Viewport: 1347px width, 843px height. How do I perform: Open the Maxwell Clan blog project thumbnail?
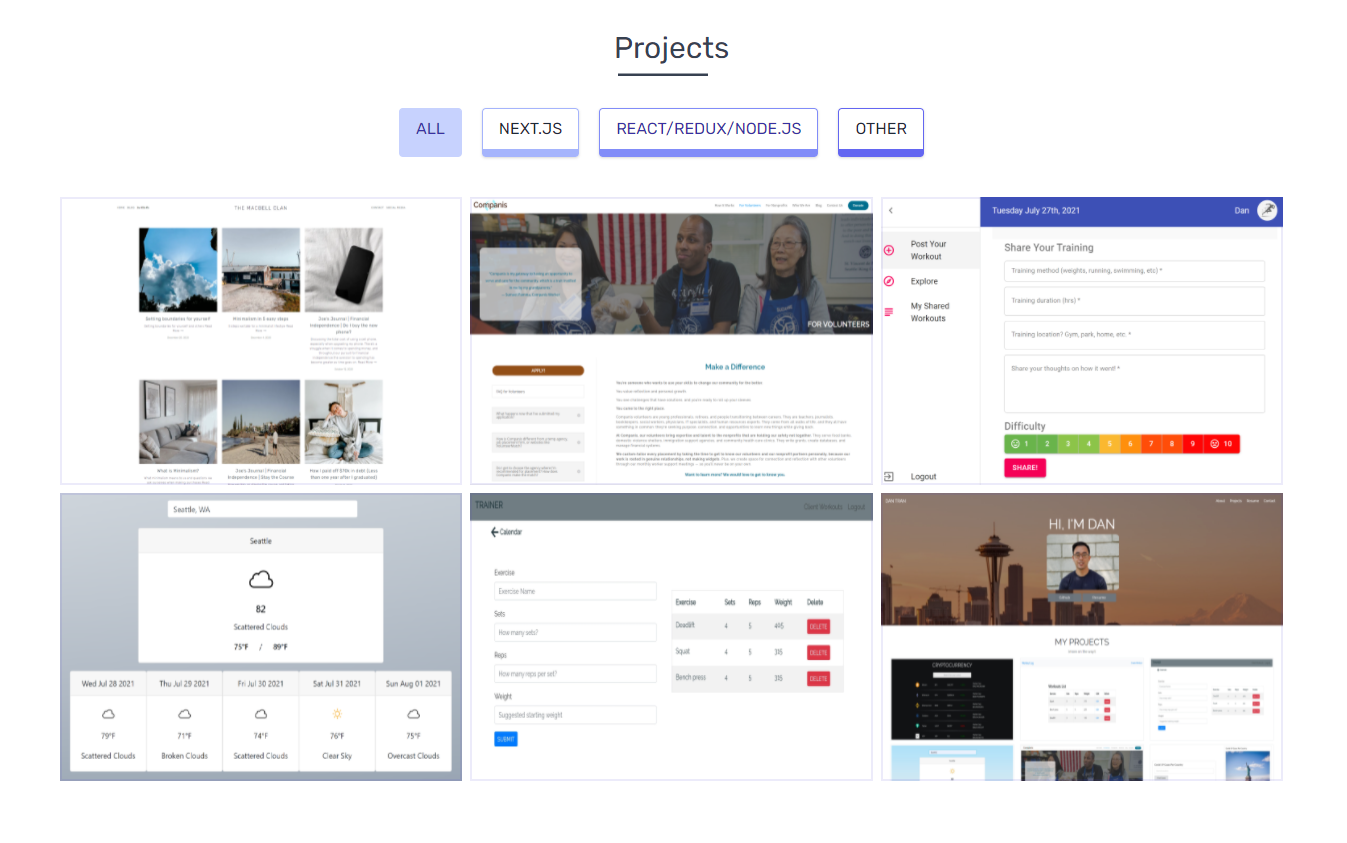point(261,340)
